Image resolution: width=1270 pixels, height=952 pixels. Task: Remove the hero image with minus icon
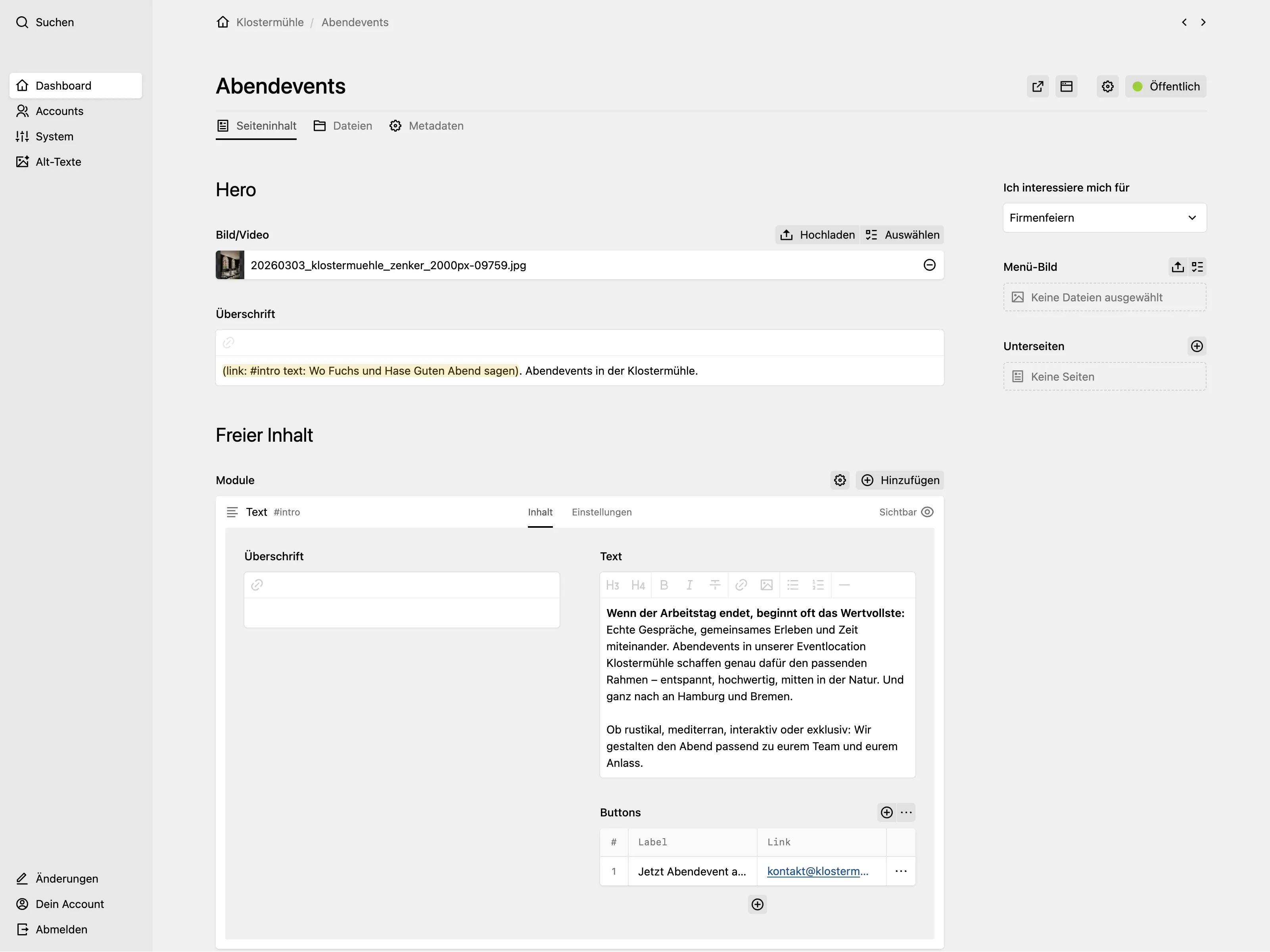click(x=930, y=264)
